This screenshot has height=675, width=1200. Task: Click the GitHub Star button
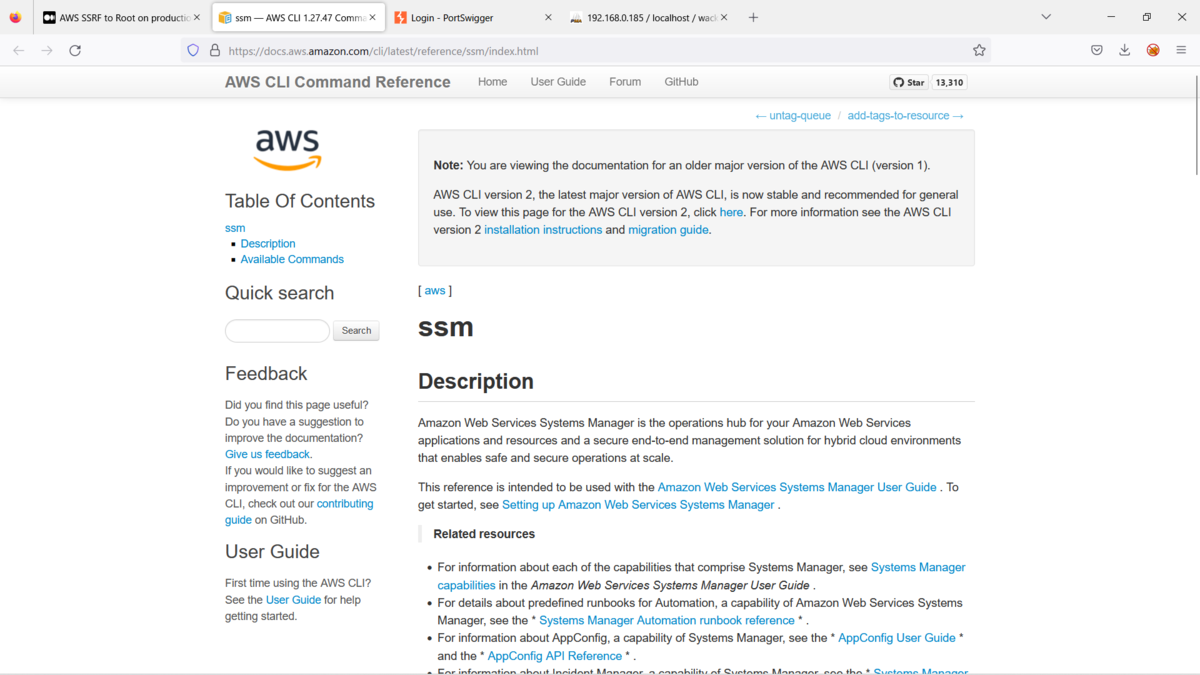[x=910, y=82]
